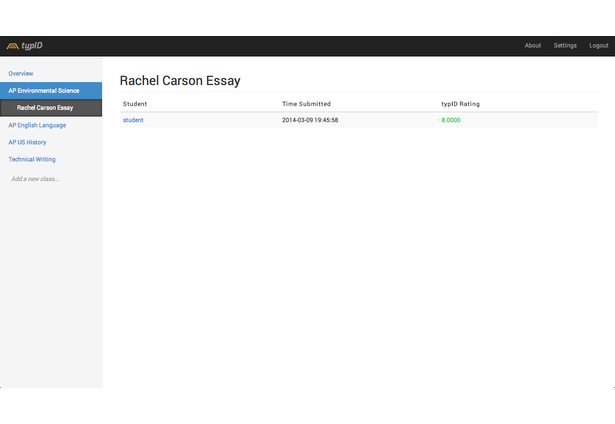Click the Student column header
Image resolution: width=615 pixels, height=424 pixels.
(x=135, y=104)
